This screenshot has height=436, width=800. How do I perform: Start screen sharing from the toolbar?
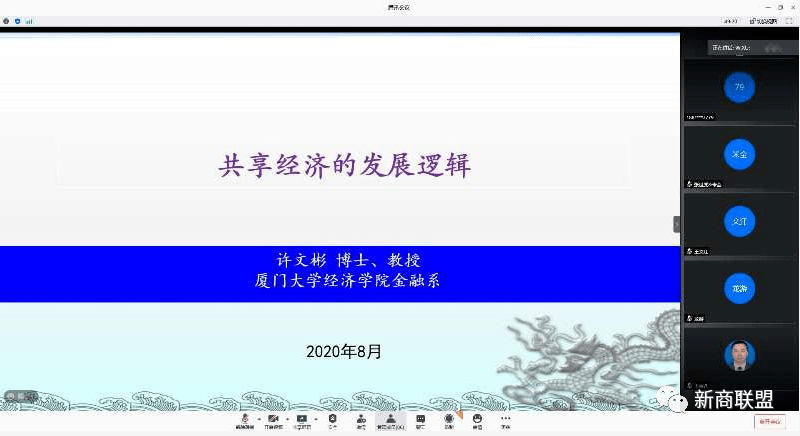pos(302,421)
